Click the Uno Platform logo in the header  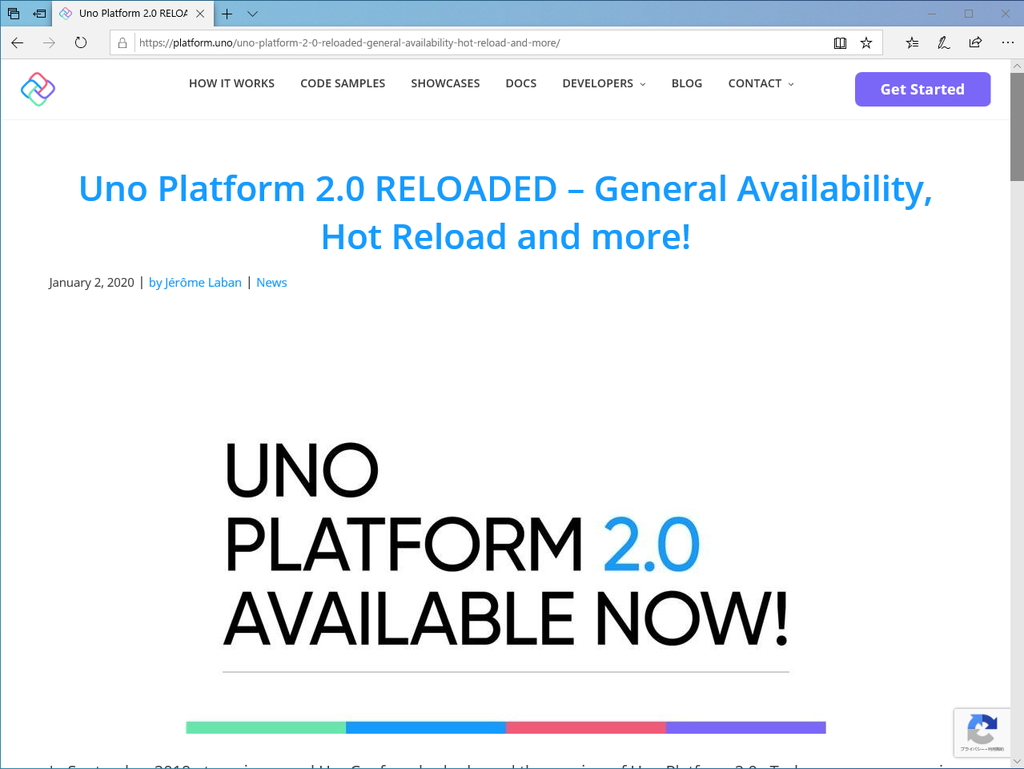37,89
